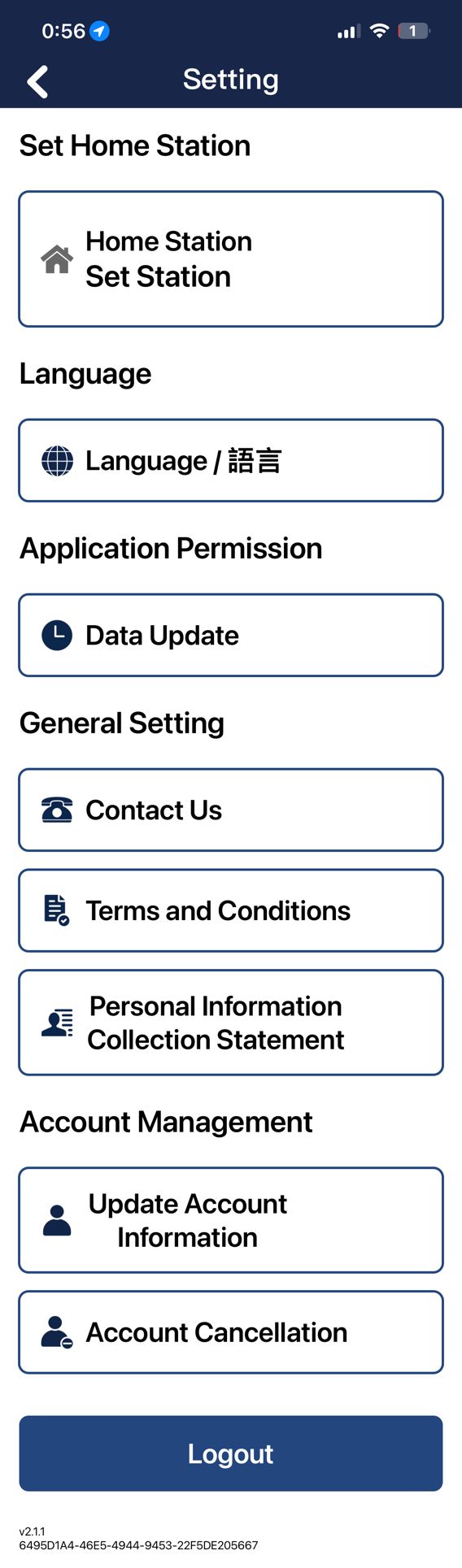
Task: Tap the location services arrow in status bar
Action: [x=99, y=31]
